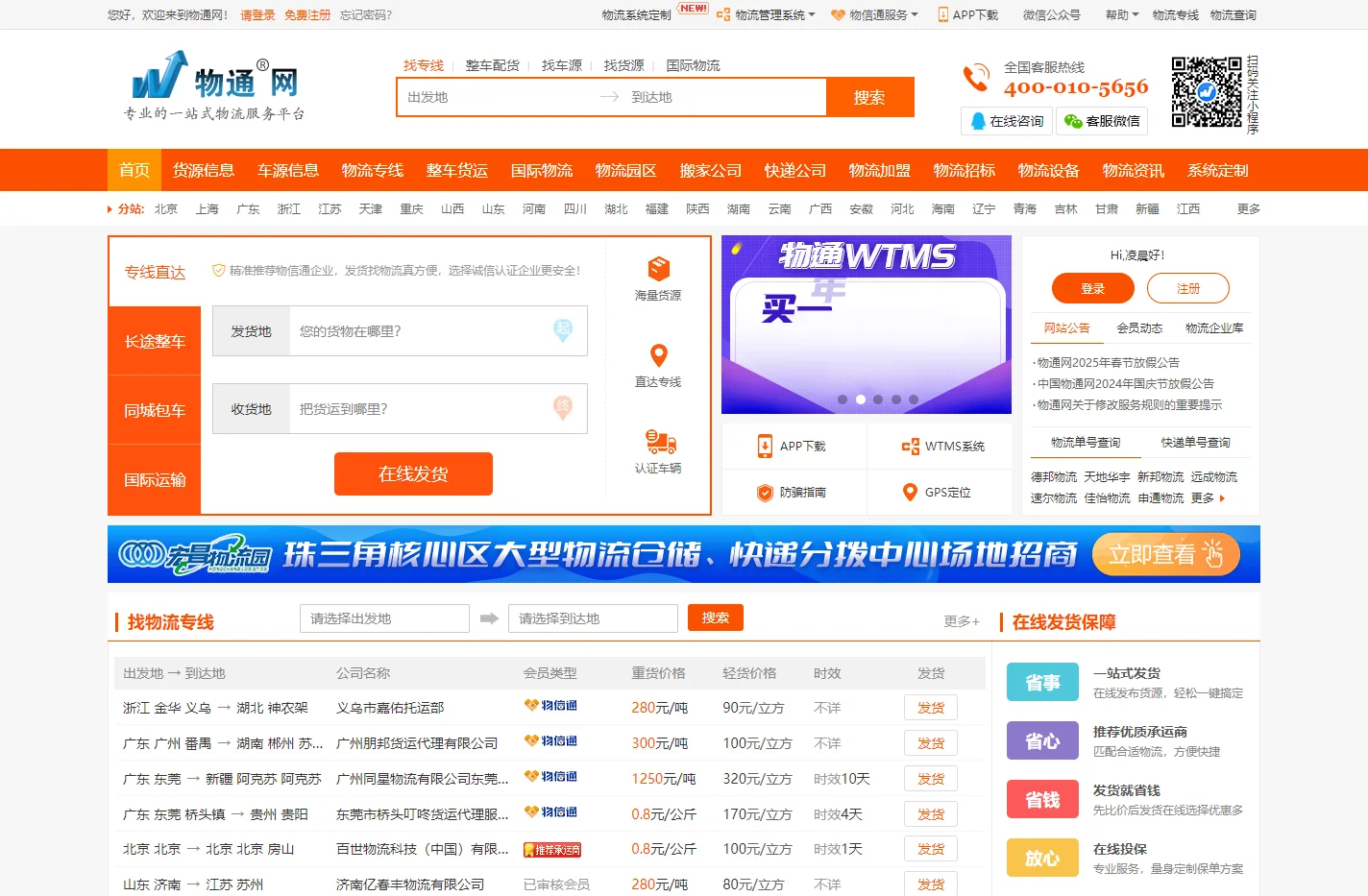The height and width of the screenshot is (896, 1368).
Task: Click 免费注册 link in top bar
Action: pos(307,15)
